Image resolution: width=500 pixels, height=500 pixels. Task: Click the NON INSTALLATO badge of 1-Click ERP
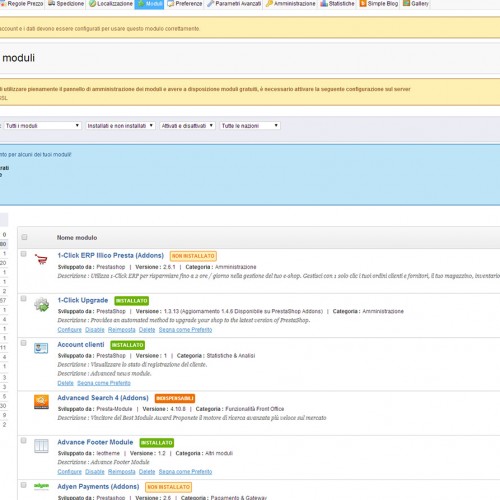[193, 256]
